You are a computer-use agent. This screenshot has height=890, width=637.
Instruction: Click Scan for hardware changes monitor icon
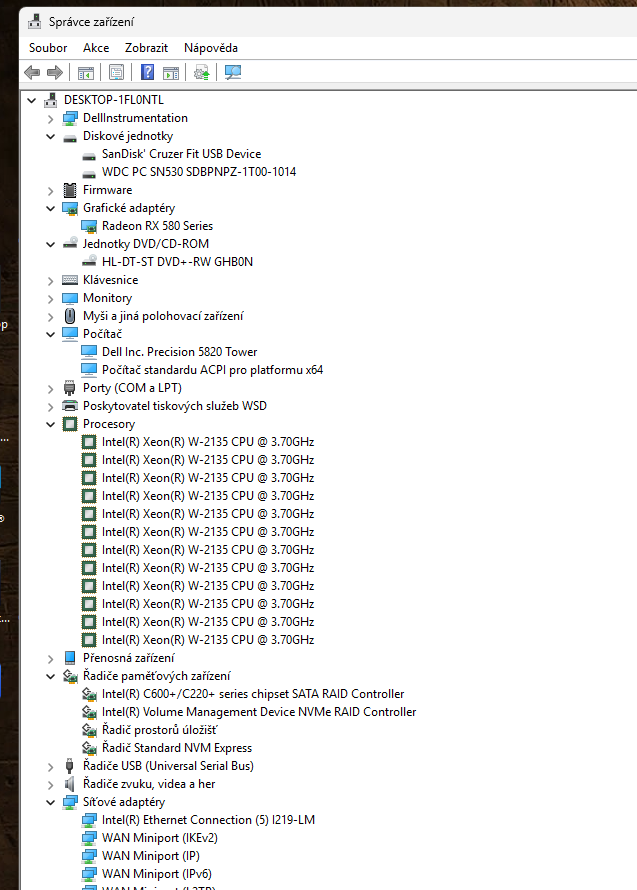point(233,72)
